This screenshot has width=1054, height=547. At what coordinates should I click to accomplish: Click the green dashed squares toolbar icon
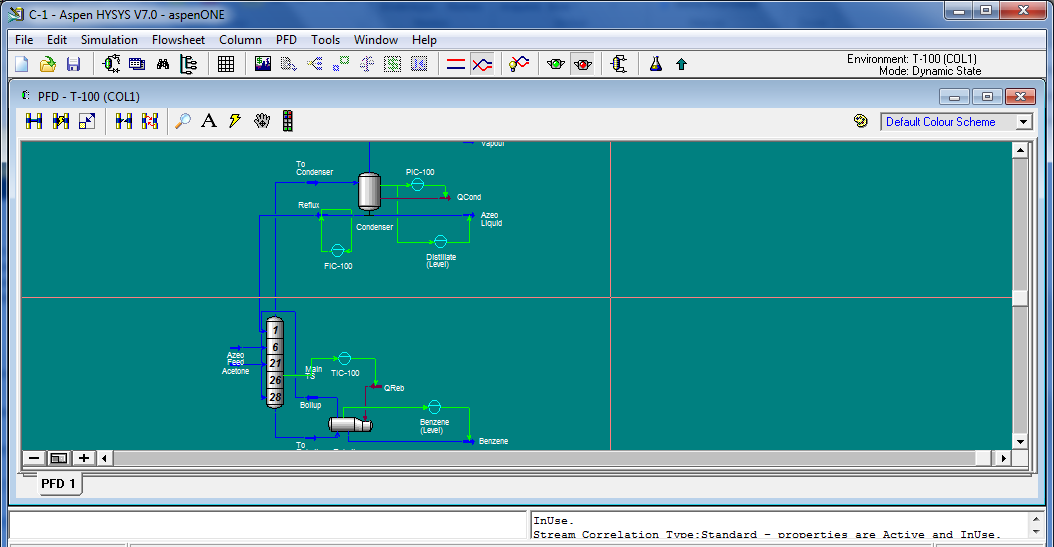pyautogui.click(x=341, y=64)
